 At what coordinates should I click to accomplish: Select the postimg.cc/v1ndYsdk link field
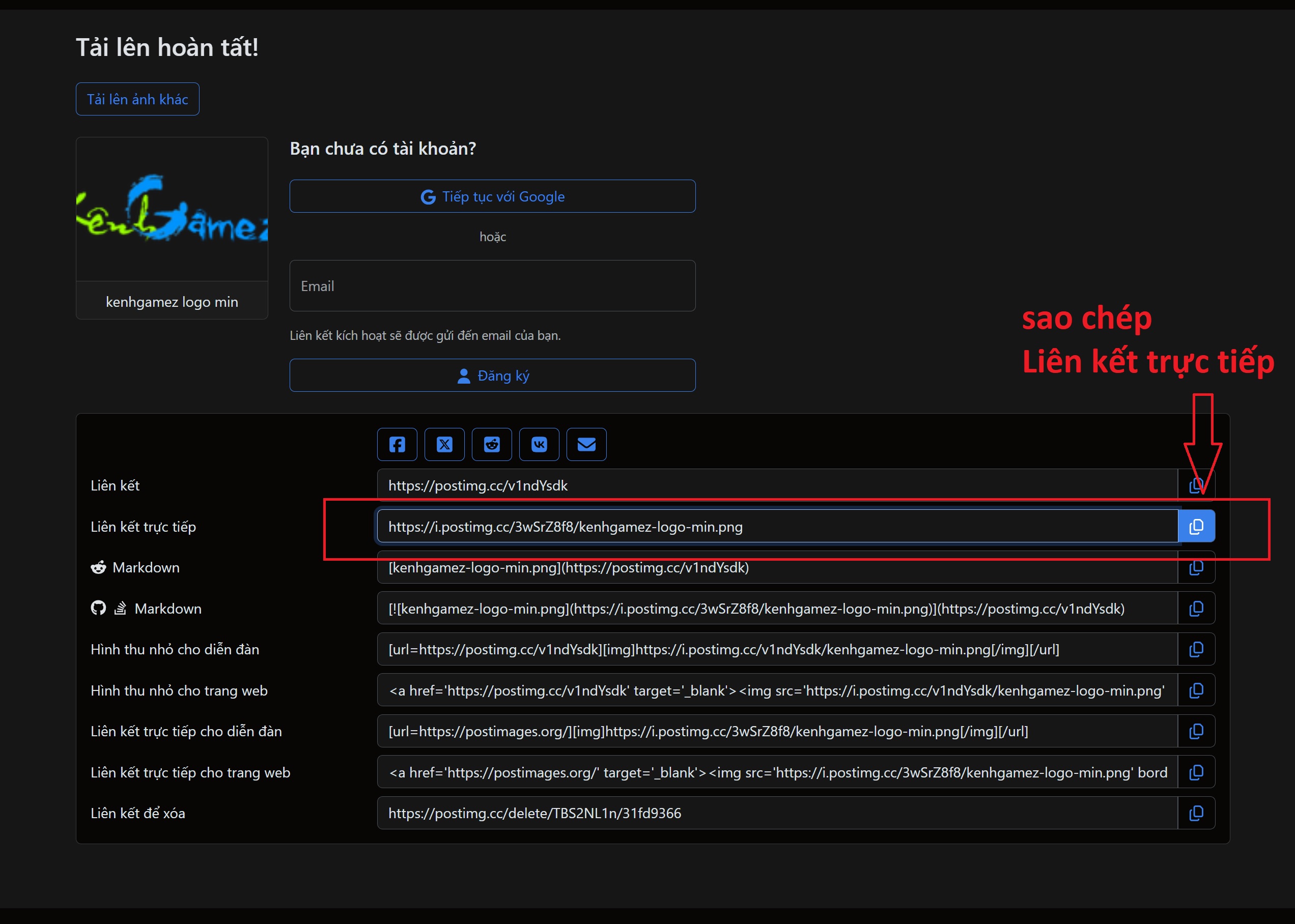click(x=776, y=485)
